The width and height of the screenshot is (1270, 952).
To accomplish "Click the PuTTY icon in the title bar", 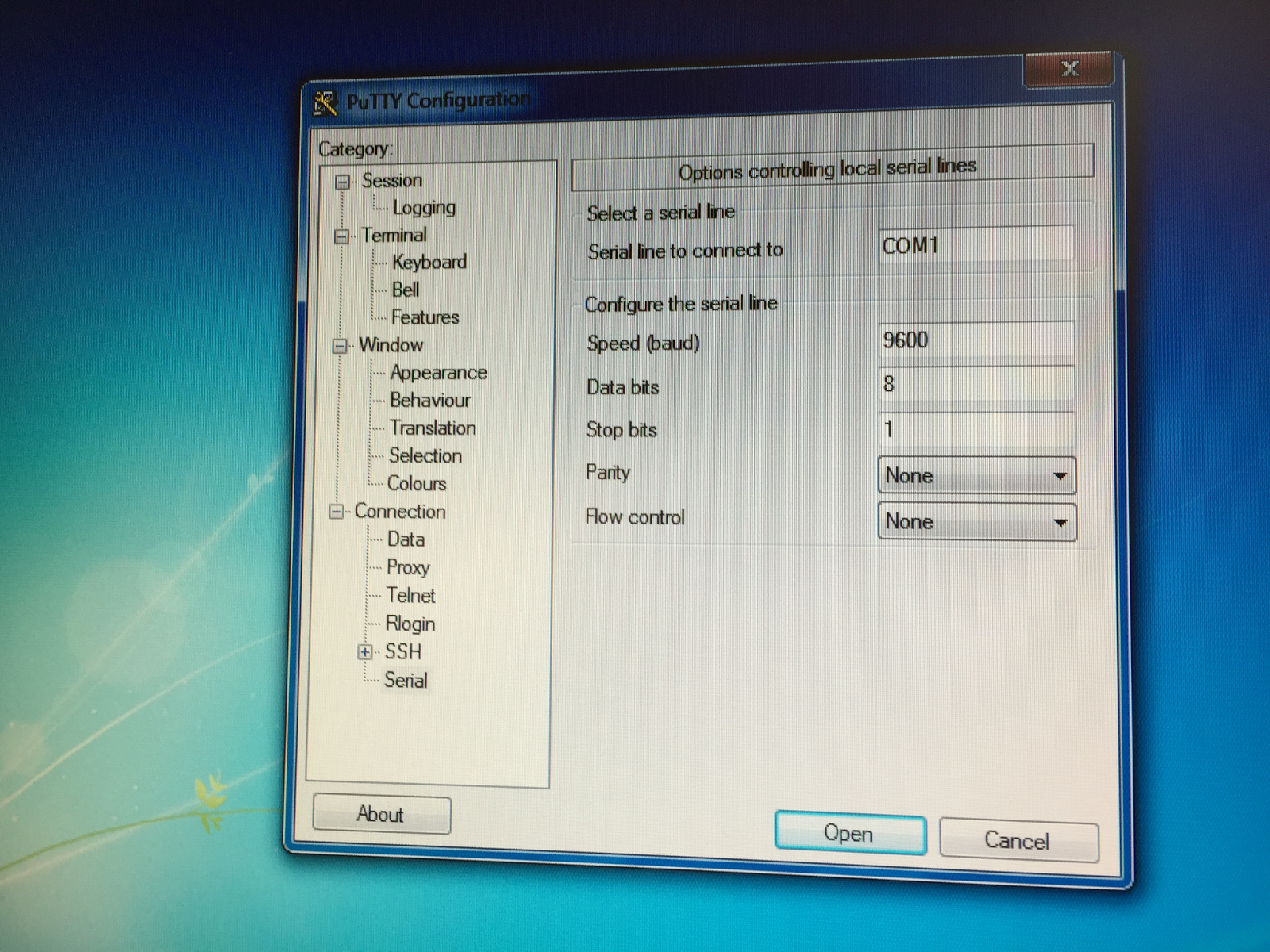I will click(324, 101).
